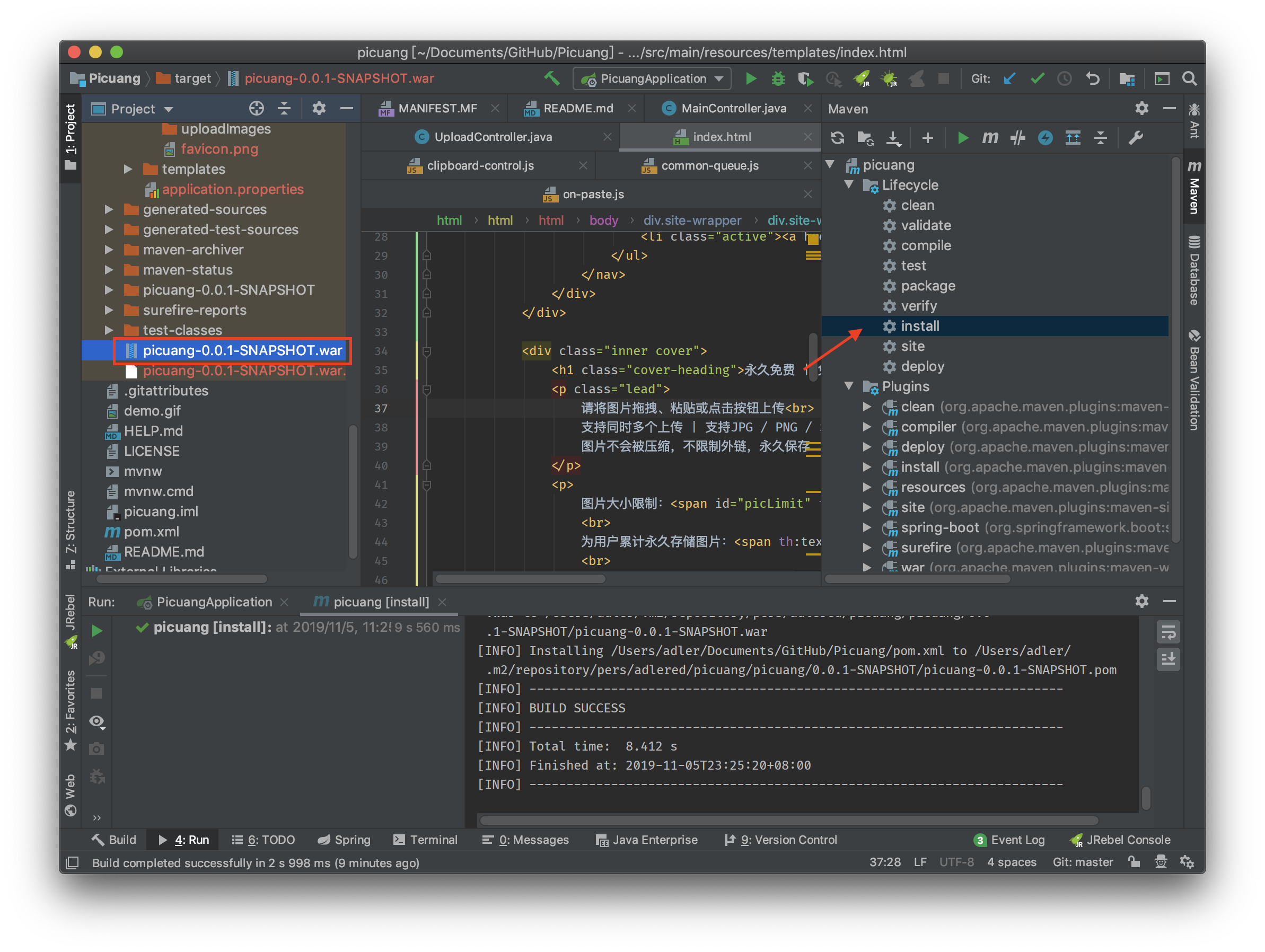Open Event Log from status bar
Image resolution: width=1265 pixels, height=952 pixels.
click(x=1009, y=840)
